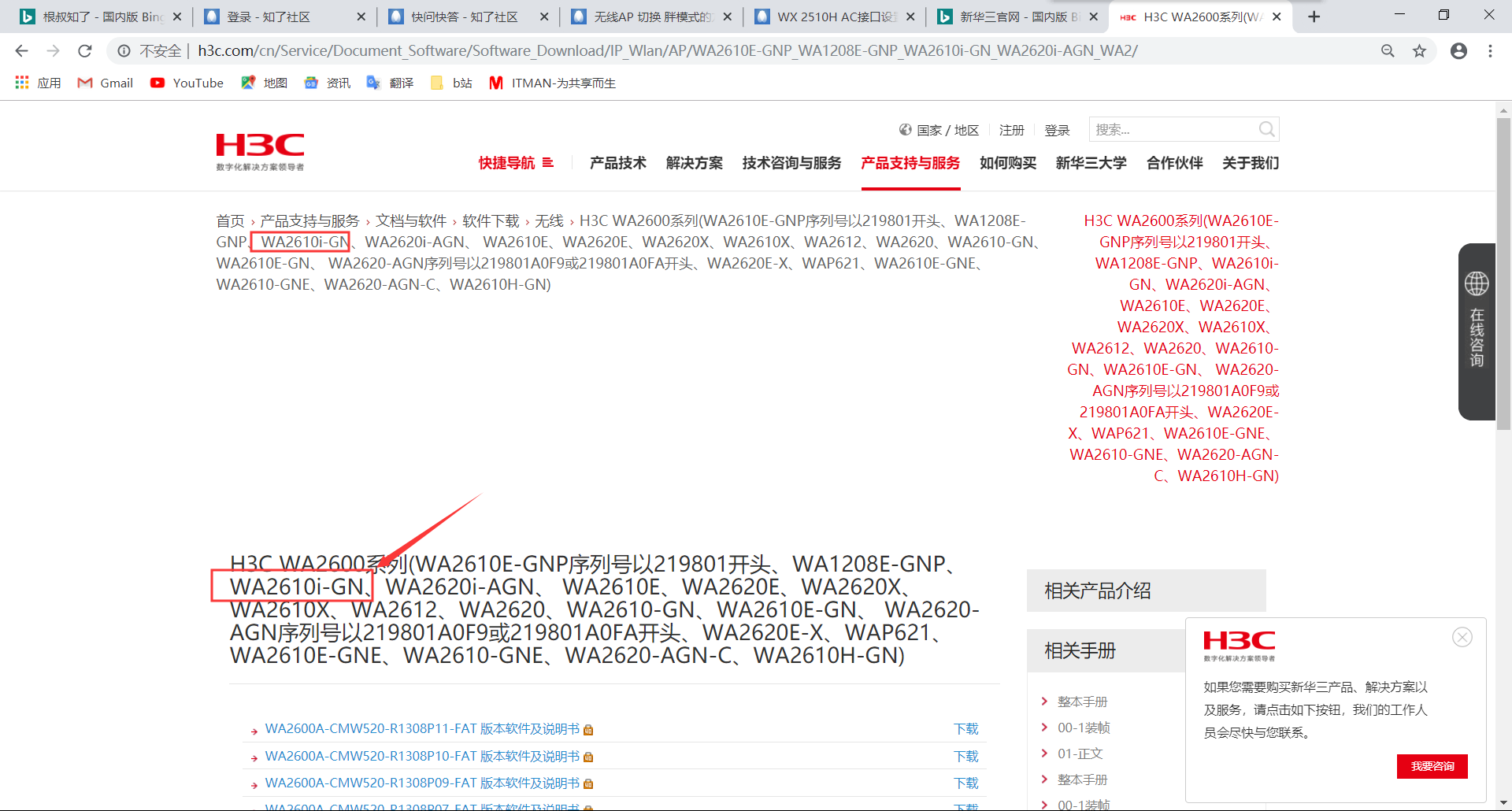This screenshot has width=1512, height=811.
Task: Open the 资讯 news bookmark
Action: click(x=327, y=83)
